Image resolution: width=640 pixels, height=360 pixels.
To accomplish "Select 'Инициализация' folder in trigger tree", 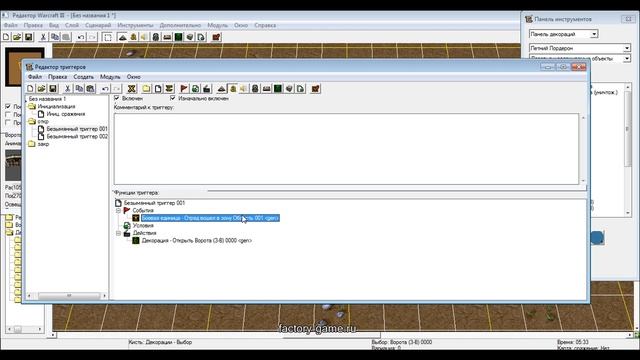I will tap(56, 107).
